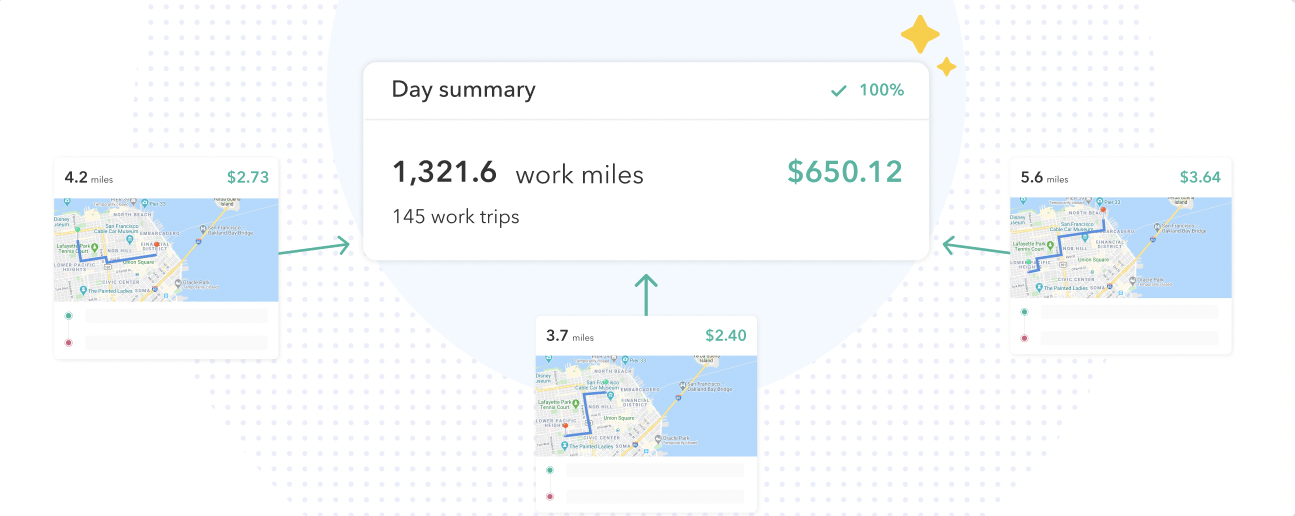The height and width of the screenshot is (516, 1295).
Task: Open the map thumbnail in the 3.7 miles card
Action: (x=646, y=406)
